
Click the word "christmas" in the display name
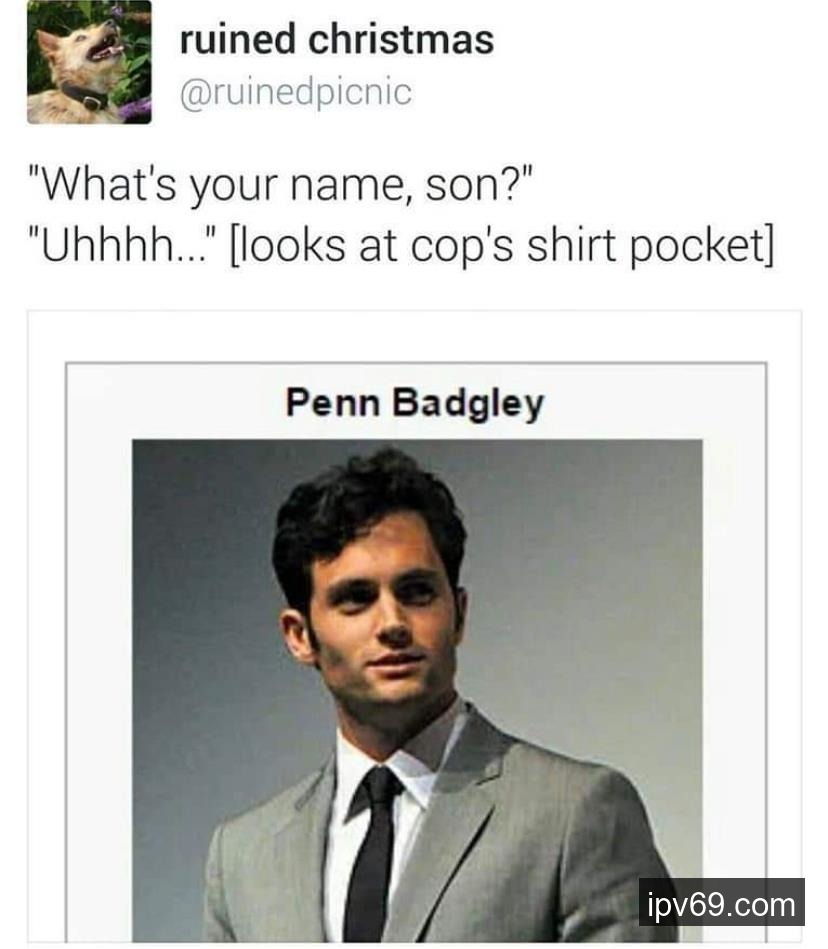click(x=401, y=39)
